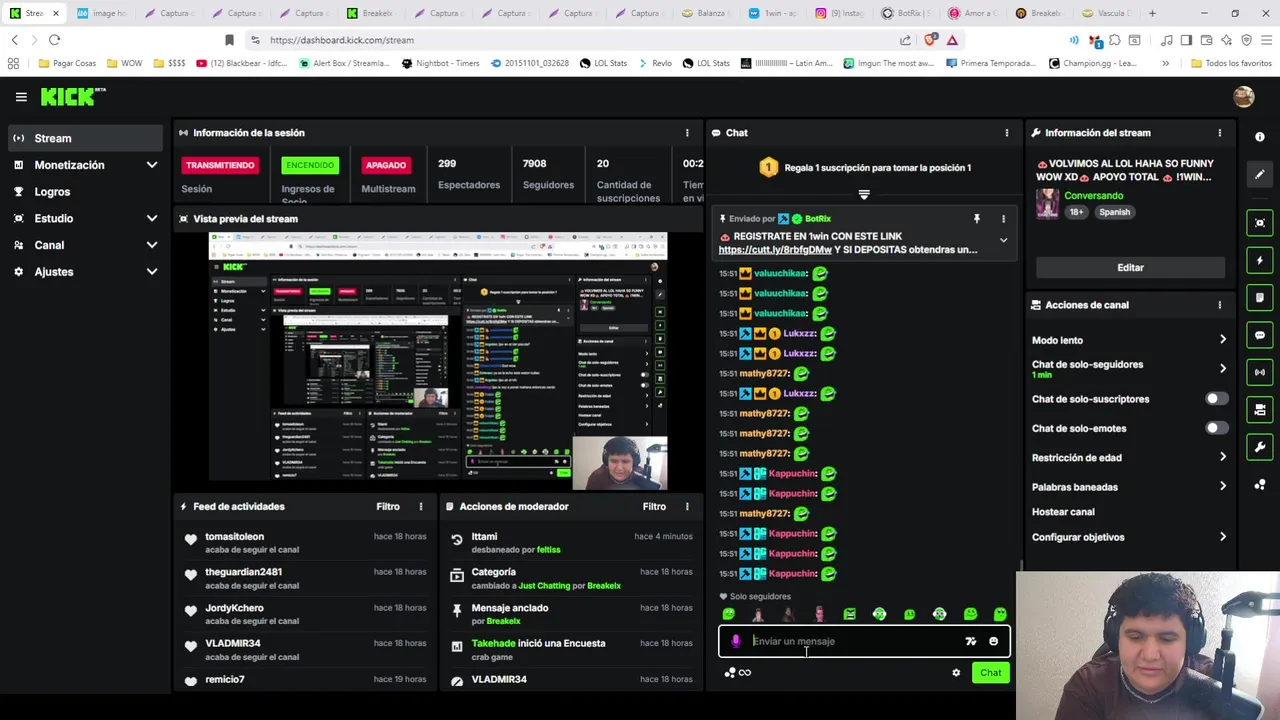Click the pencil edit icon in right sidebar
This screenshot has width=1280, height=720.
pos(1260,174)
